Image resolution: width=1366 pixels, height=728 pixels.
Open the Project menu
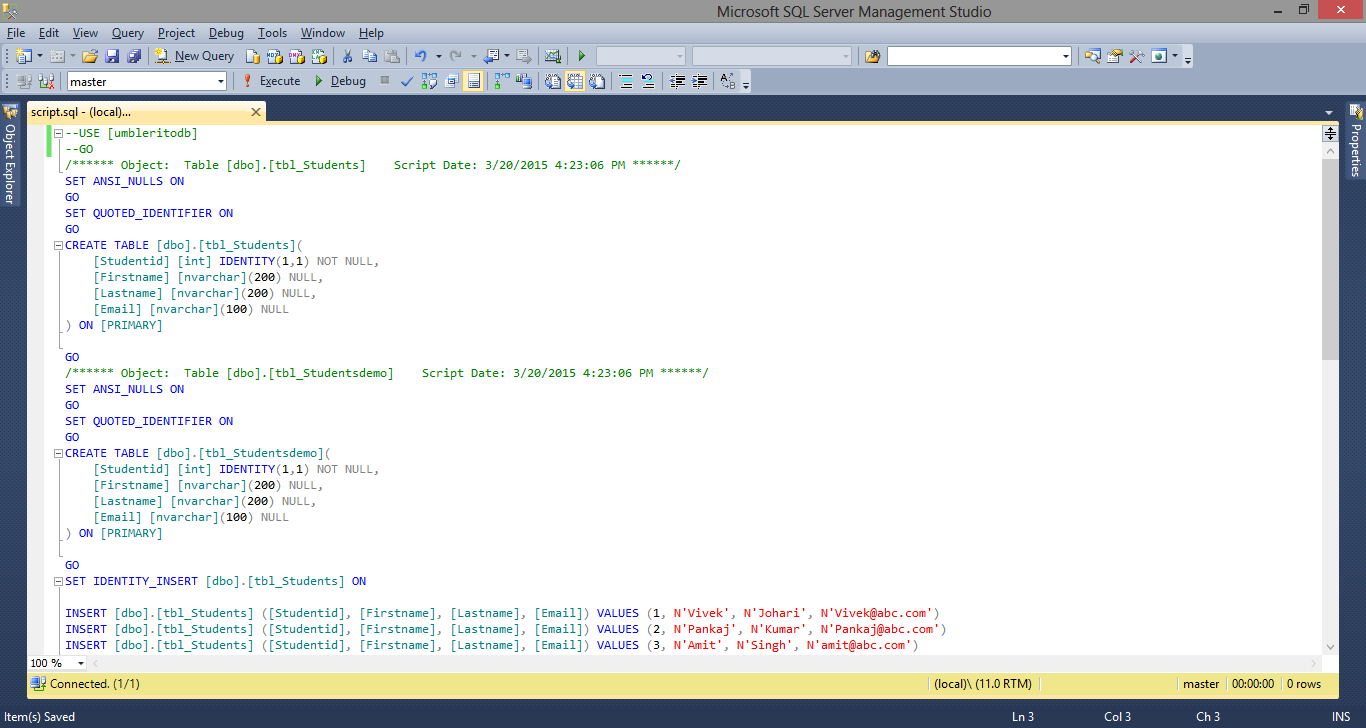tap(176, 33)
